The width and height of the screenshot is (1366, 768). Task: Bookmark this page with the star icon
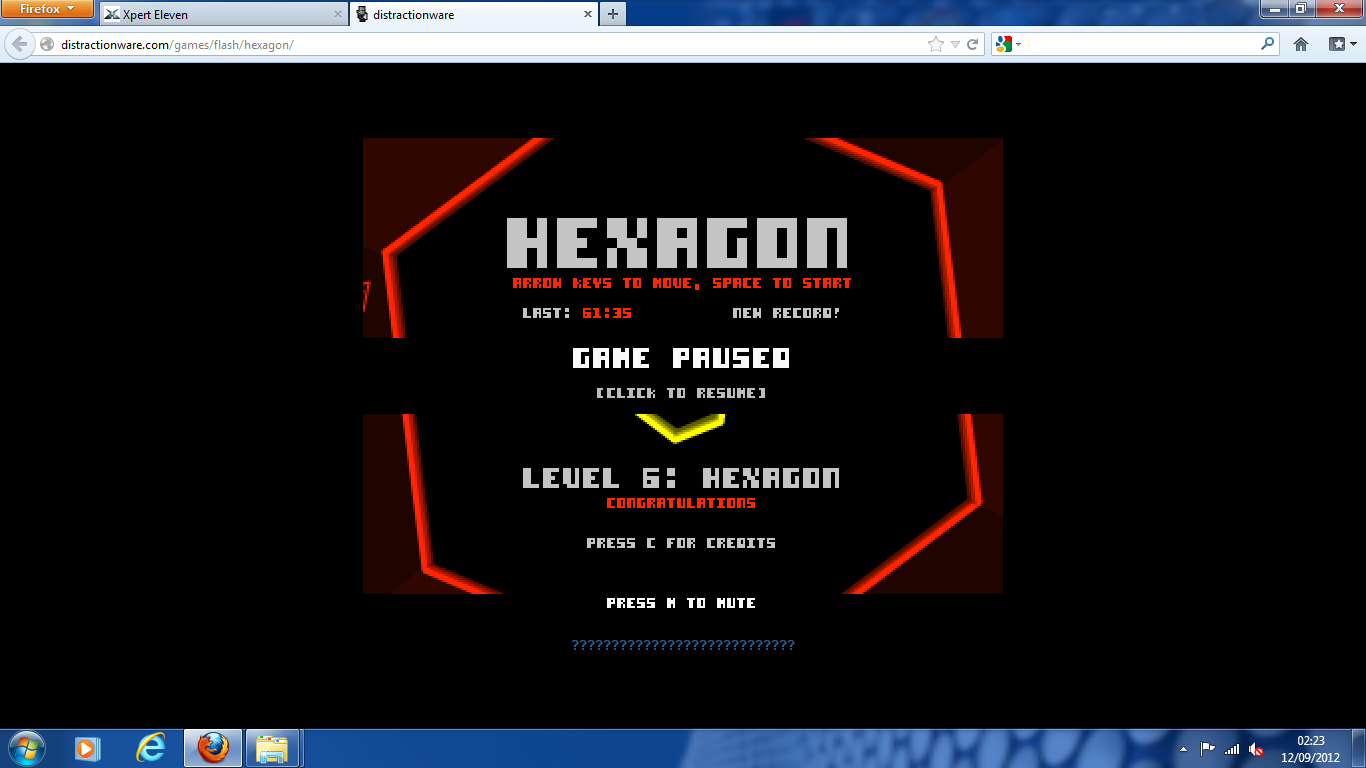click(936, 45)
